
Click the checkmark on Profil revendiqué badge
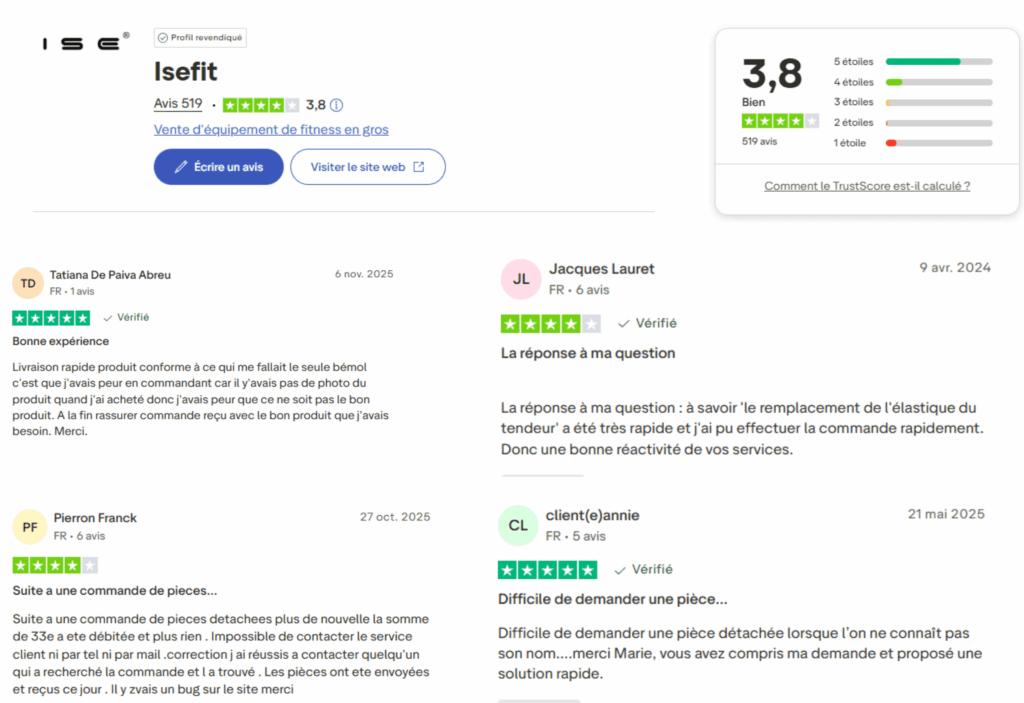163,36
